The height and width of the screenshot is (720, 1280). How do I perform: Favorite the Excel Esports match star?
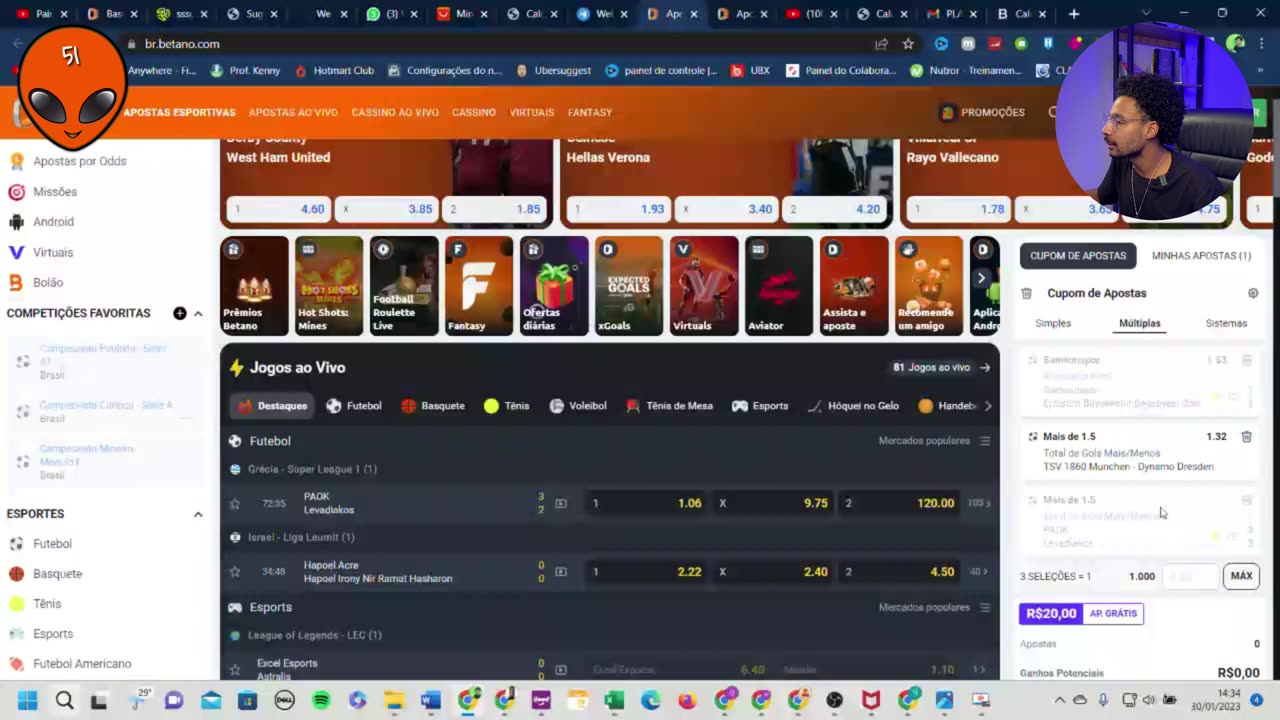point(235,669)
